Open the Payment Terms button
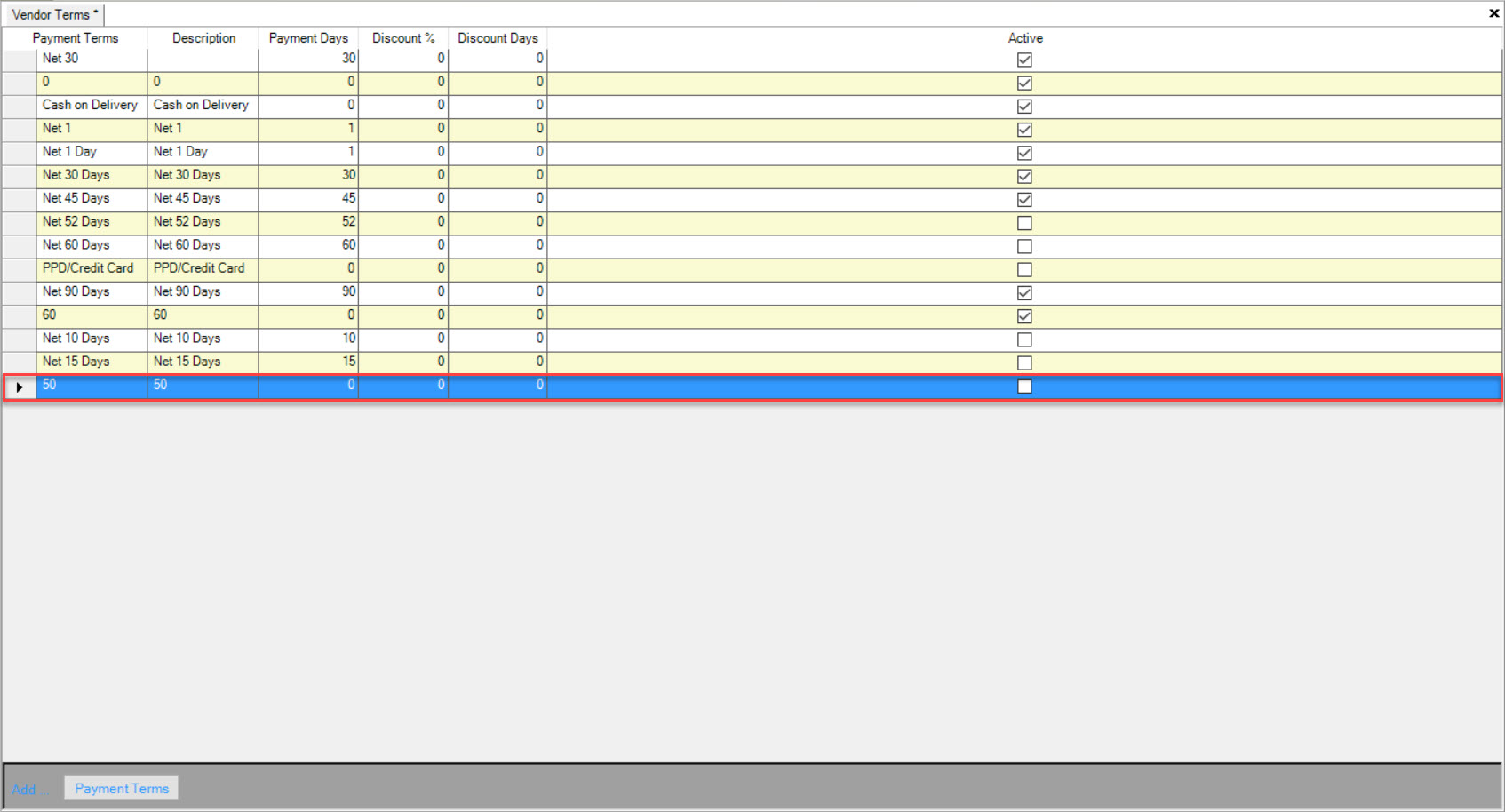 click(122, 788)
